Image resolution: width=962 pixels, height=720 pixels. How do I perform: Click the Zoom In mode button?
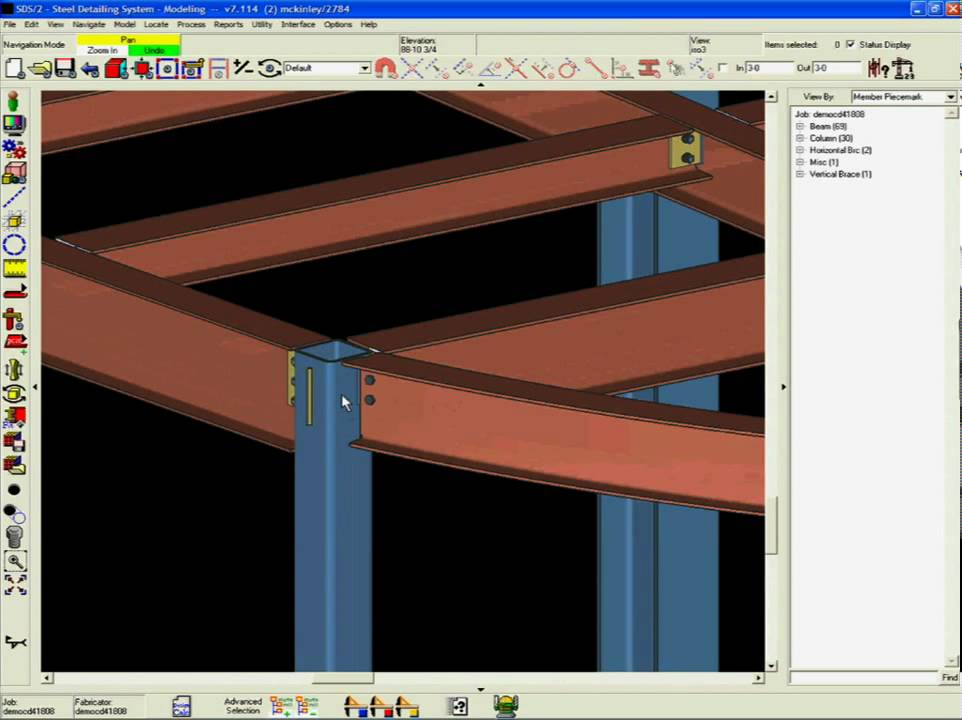tap(102, 50)
